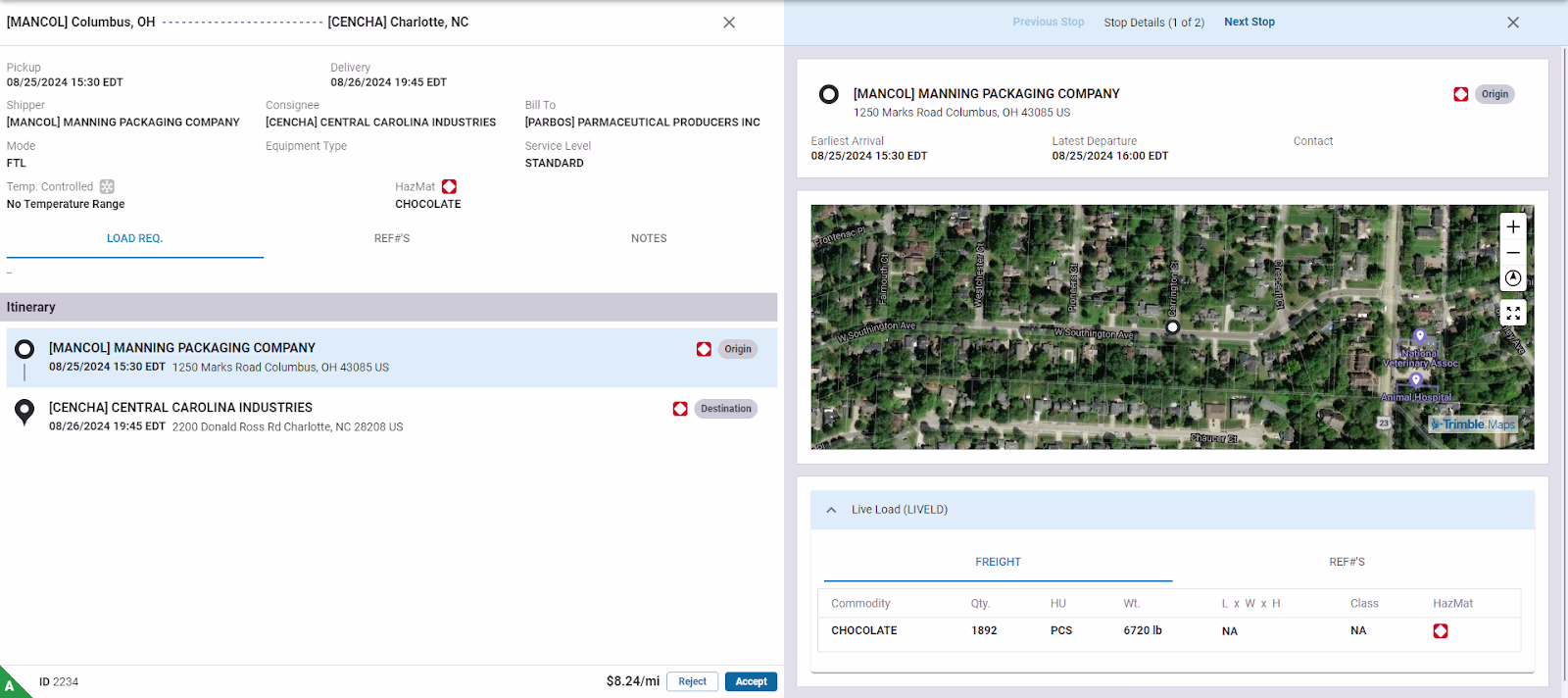
Task: Click the origin marker on the map
Action: pyautogui.click(x=1172, y=327)
